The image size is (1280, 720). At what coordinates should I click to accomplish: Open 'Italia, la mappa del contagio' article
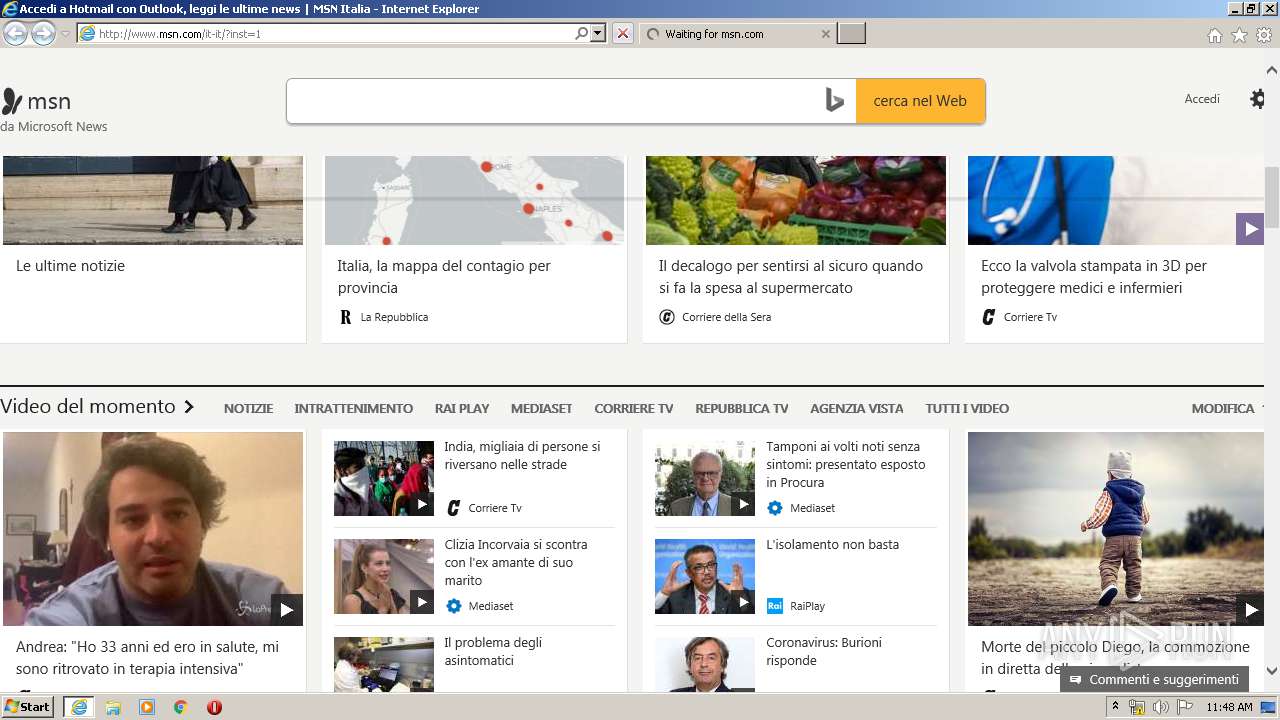click(x=444, y=277)
